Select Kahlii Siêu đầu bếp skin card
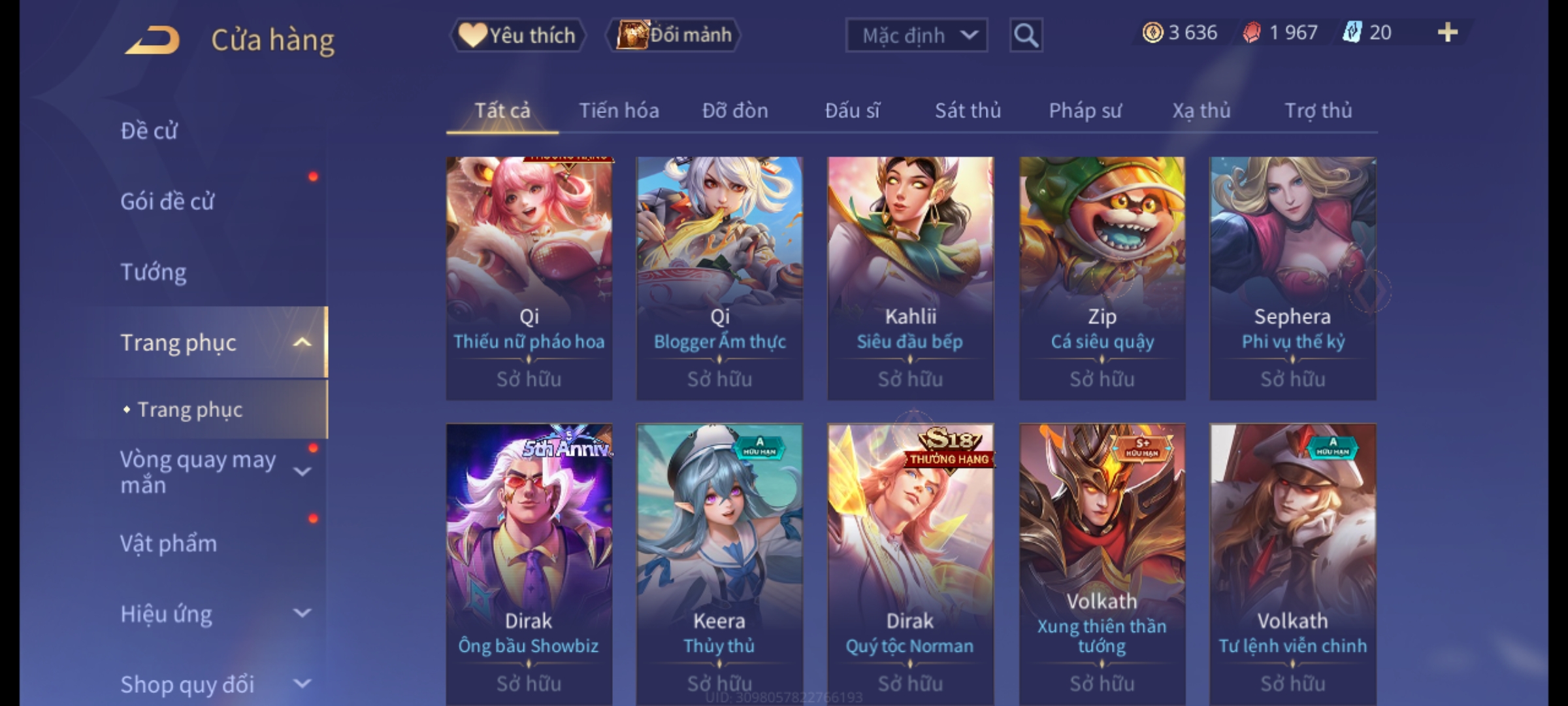Image resolution: width=1568 pixels, height=706 pixels. point(910,278)
